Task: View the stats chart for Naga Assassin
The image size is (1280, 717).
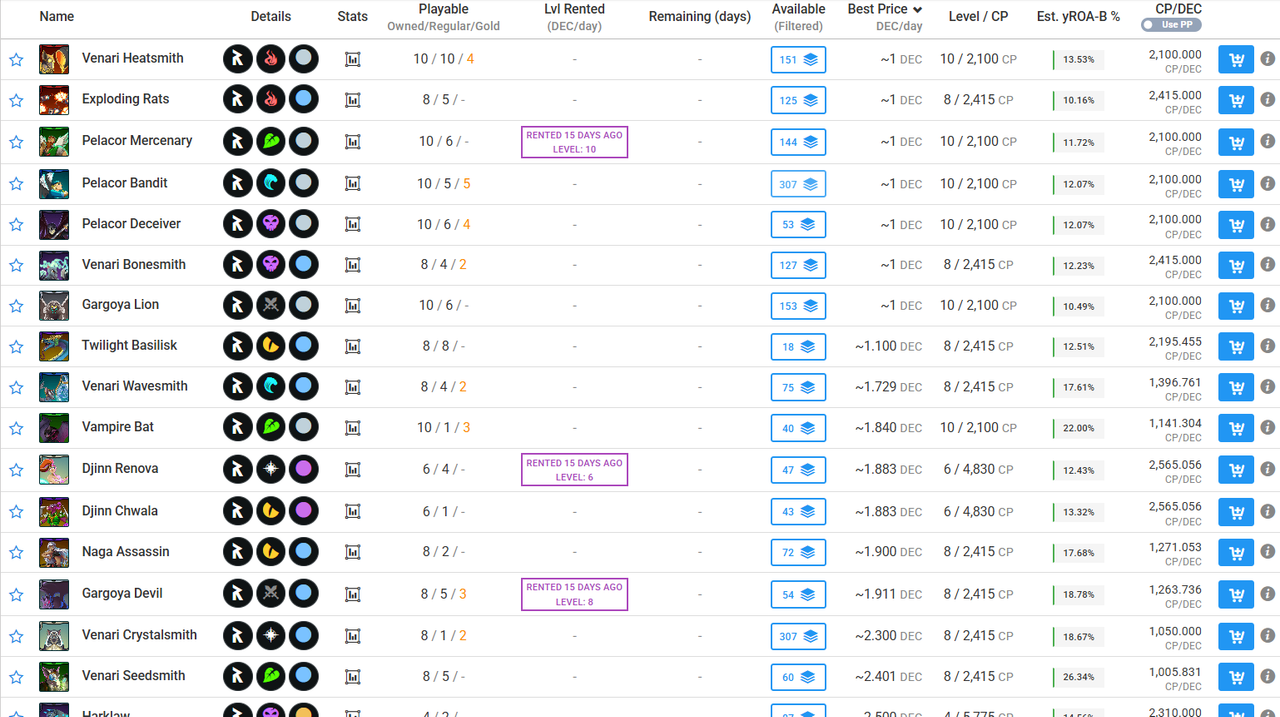Action: pyautogui.click(x=353, y=553)
